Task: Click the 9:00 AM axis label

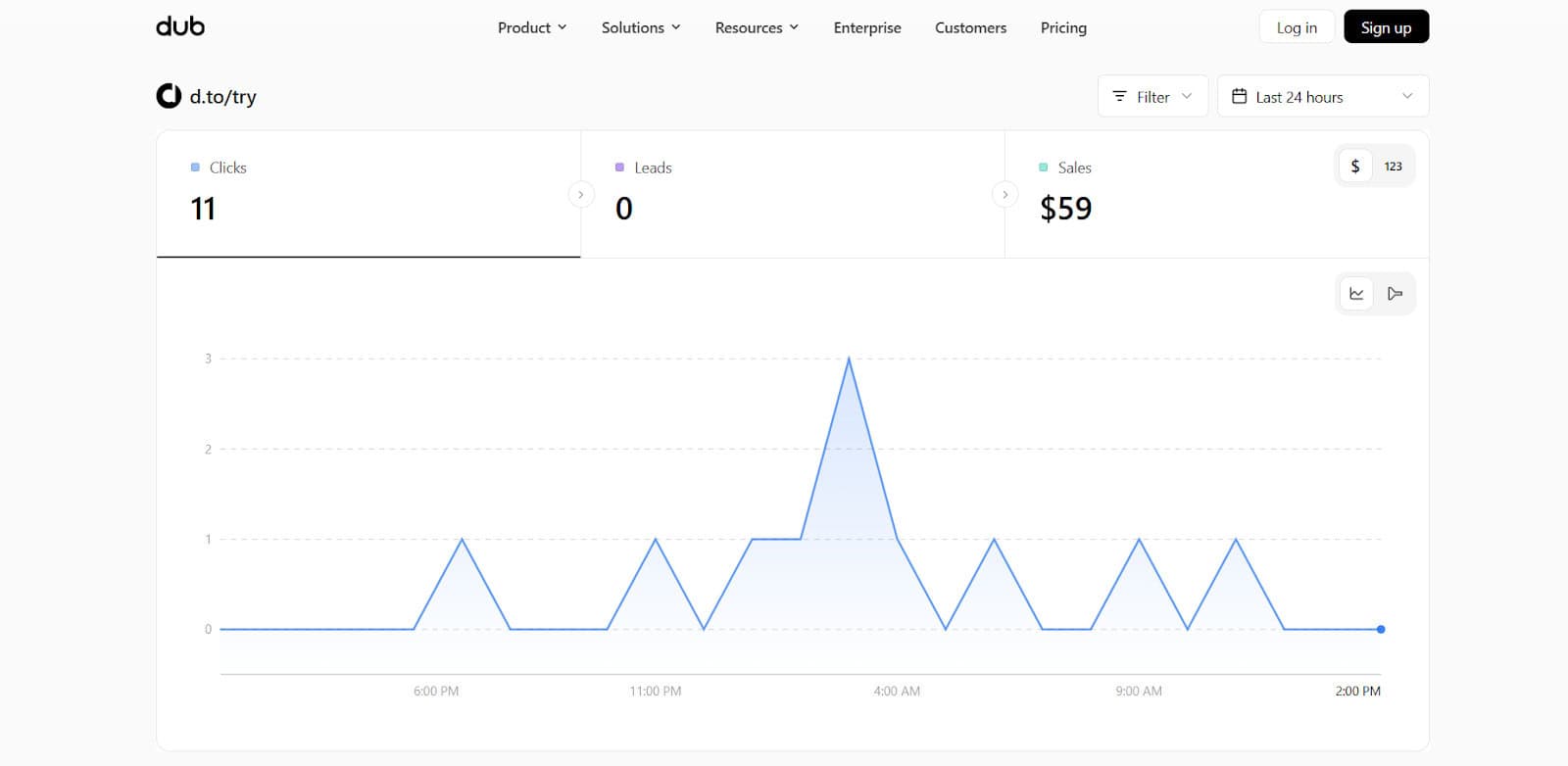Action: pyautogui.click(x=1139, y=691)
